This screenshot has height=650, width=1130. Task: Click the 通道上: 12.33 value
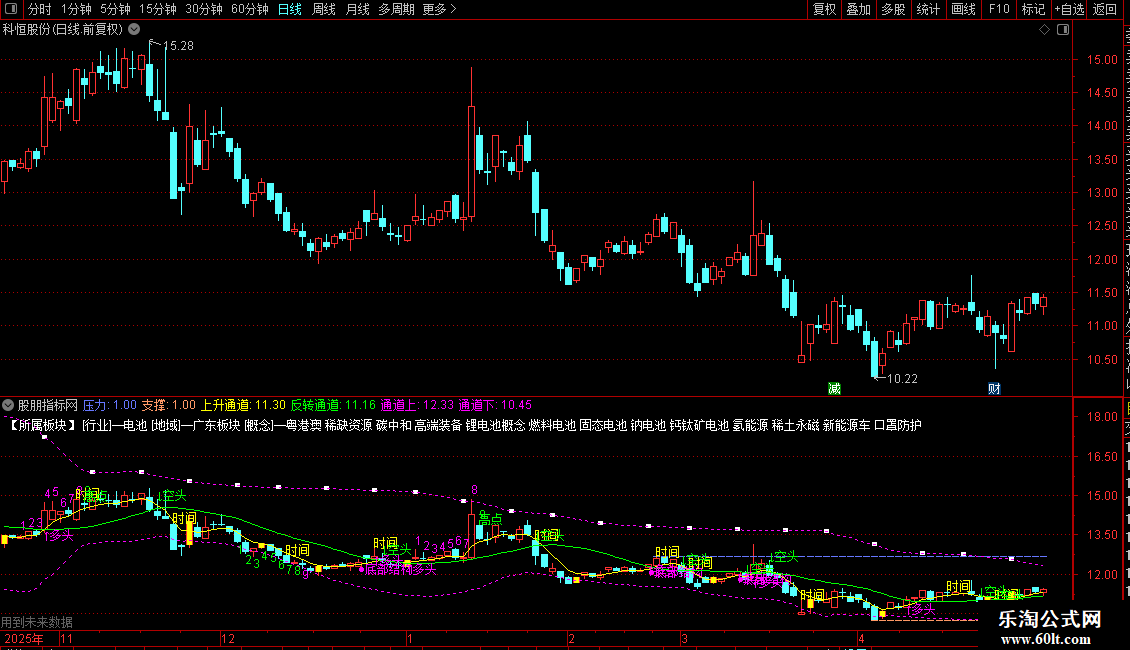pyautogui.click(x=417, y=405)
